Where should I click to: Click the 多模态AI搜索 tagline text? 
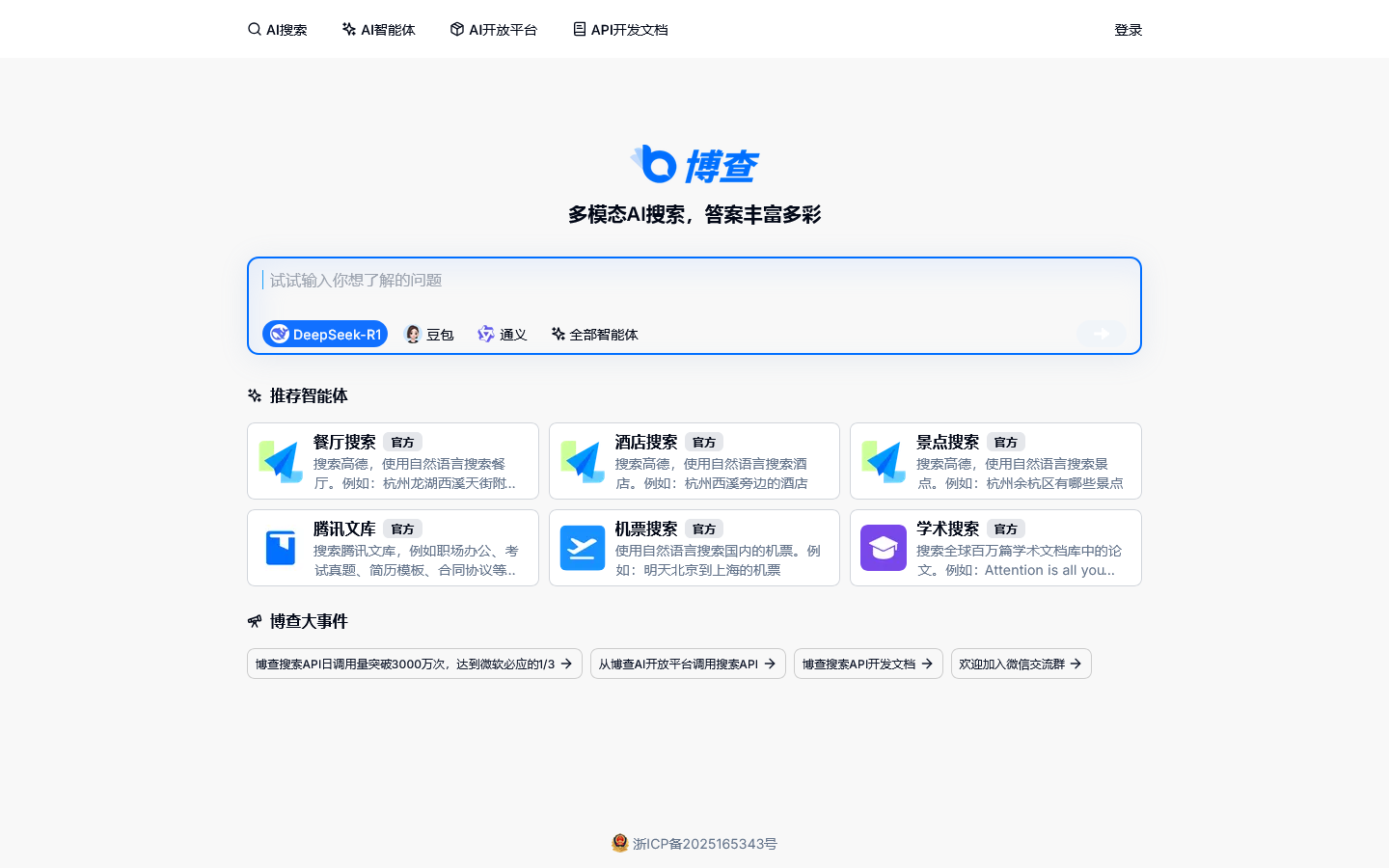(694, 214)
